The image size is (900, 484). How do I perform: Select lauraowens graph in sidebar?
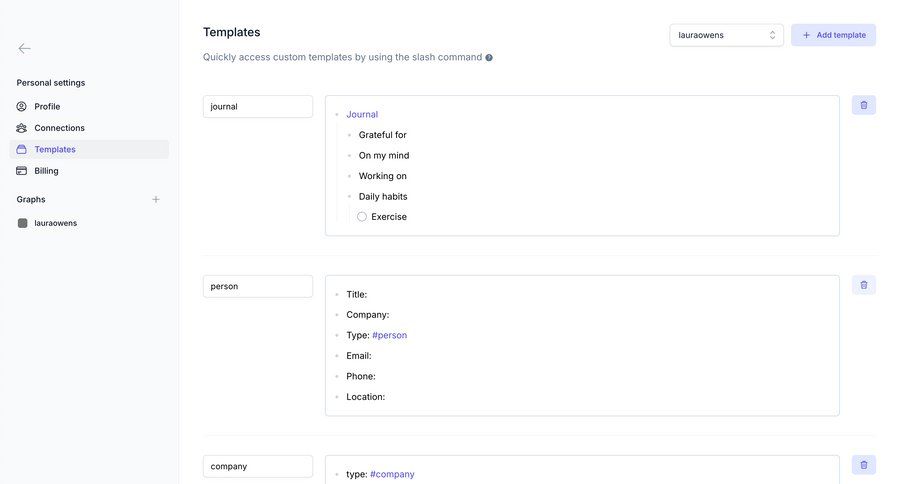89,223
